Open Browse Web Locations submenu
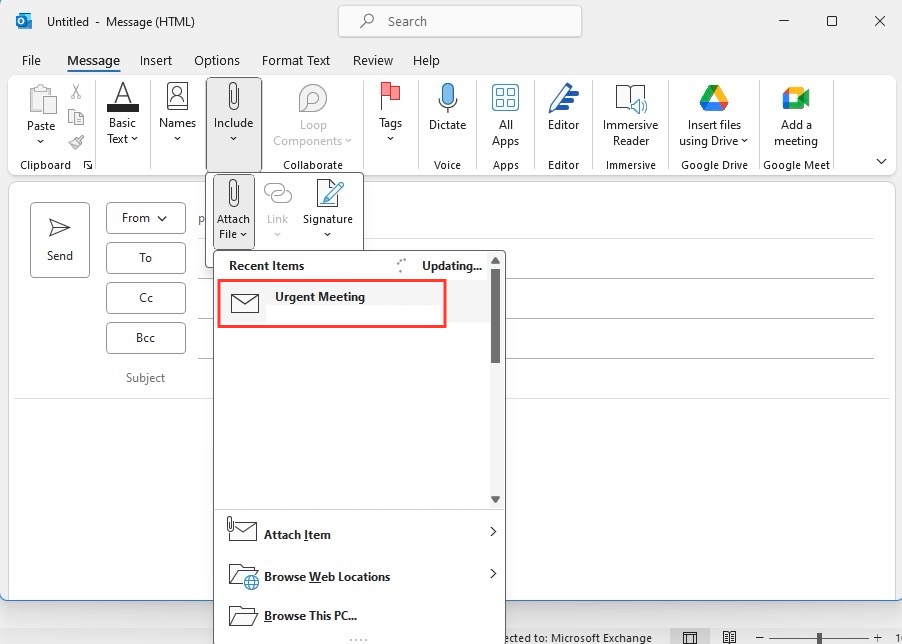This screenshot has height=644, width=902. 360,576
